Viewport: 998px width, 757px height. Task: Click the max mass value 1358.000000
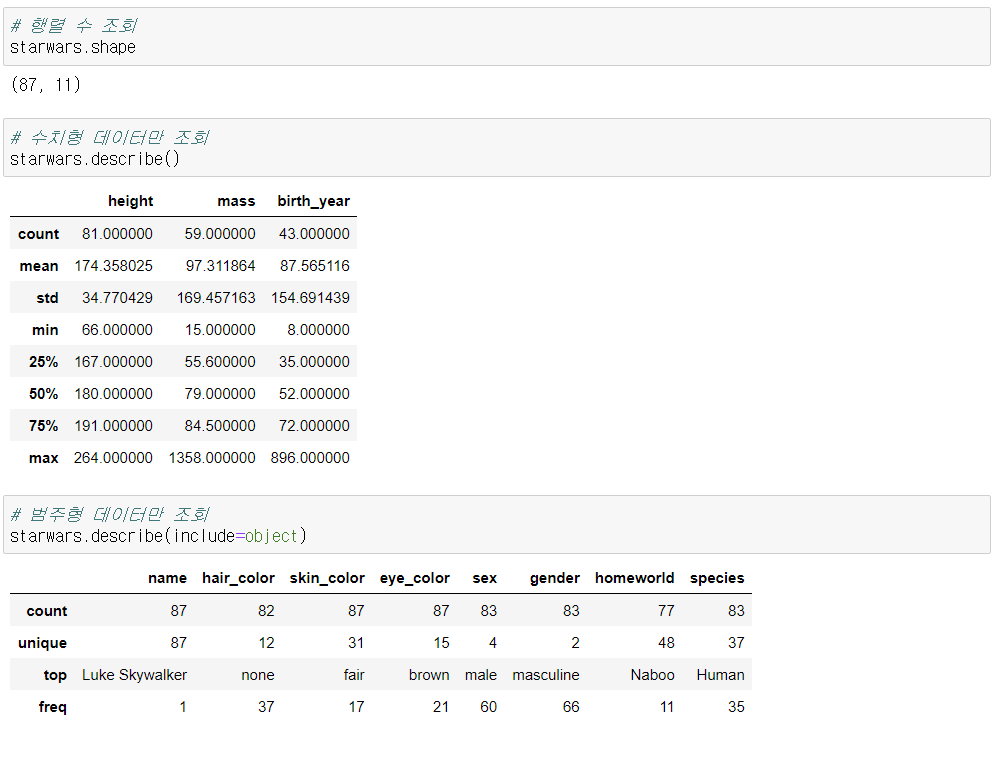click(212, 458)
